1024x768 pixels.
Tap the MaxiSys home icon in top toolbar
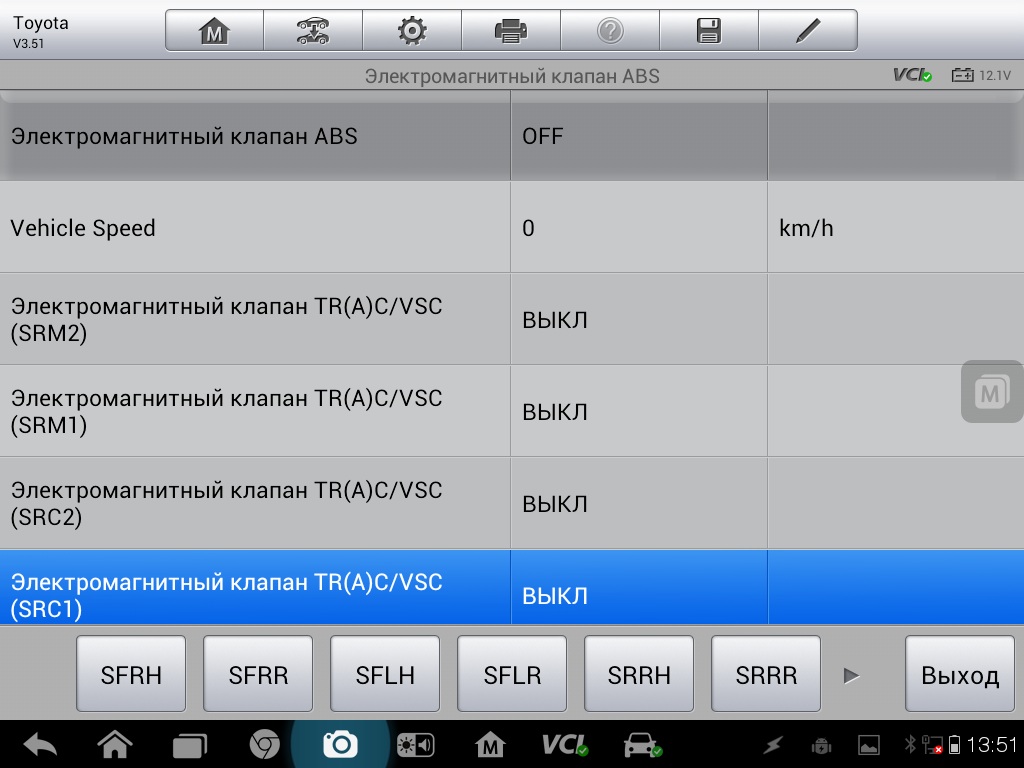tap(214, 31)
